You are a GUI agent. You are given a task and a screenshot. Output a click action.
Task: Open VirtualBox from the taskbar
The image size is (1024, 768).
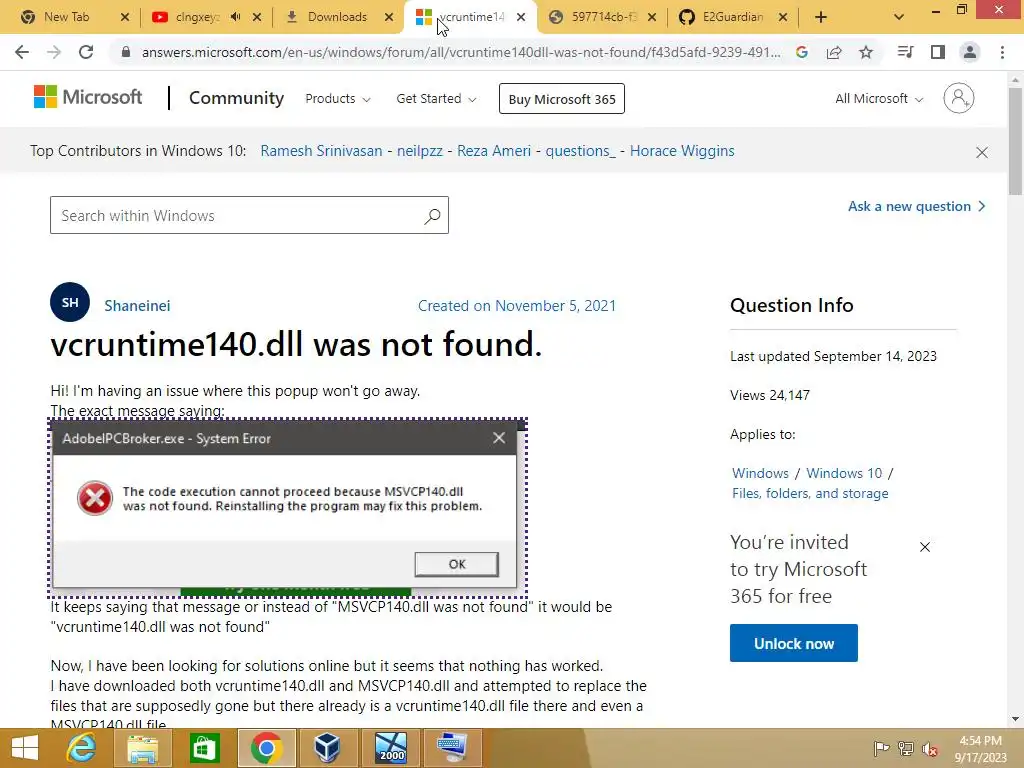327,748
